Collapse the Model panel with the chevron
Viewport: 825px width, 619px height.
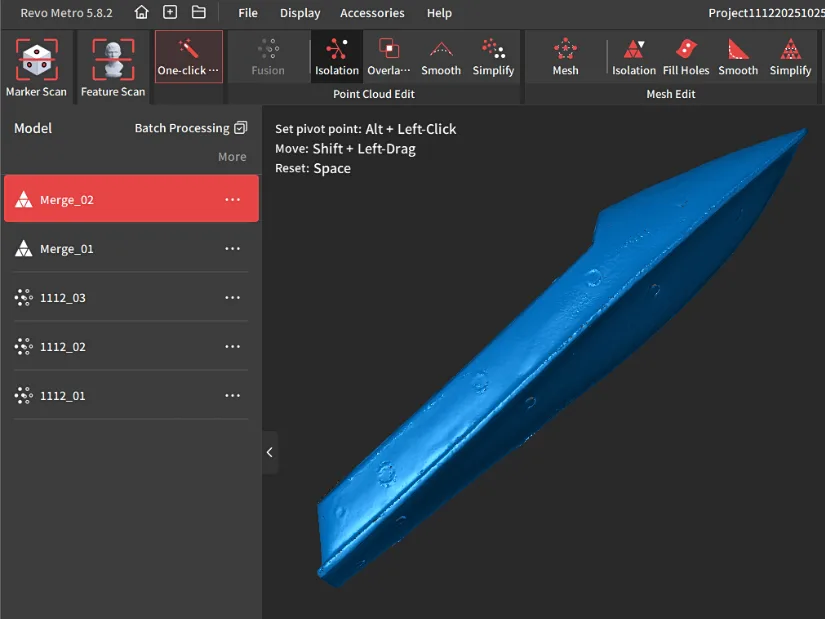(269, 452)
